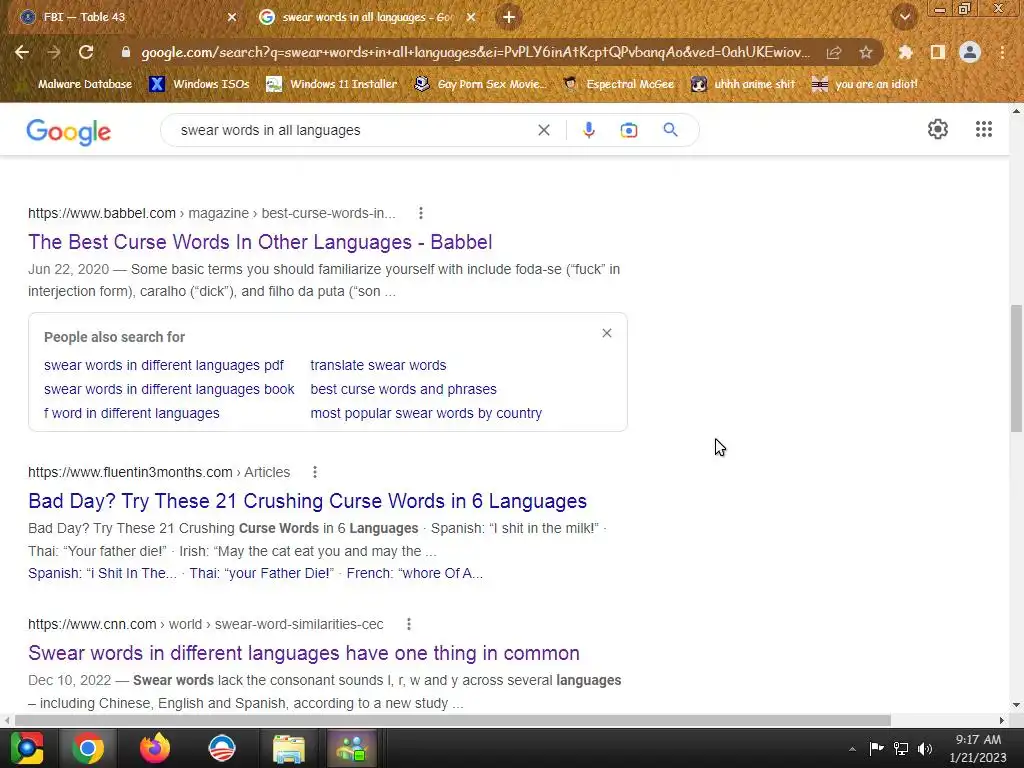Dismiss the People also search for box
1024x768 pixels.
(607, 333)
